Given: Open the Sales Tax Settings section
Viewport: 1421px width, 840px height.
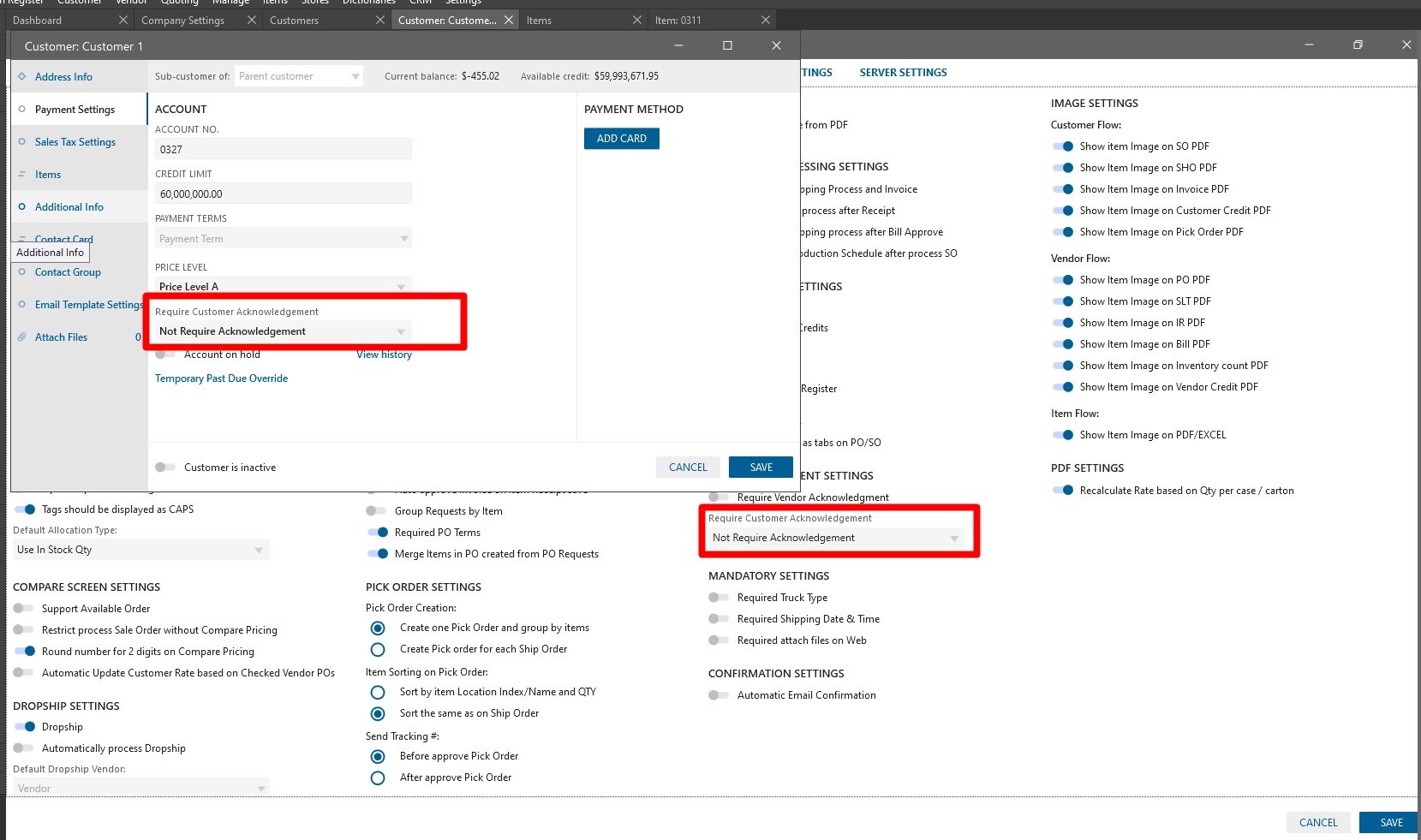Looking at the screenshot, I should [75, 142].
